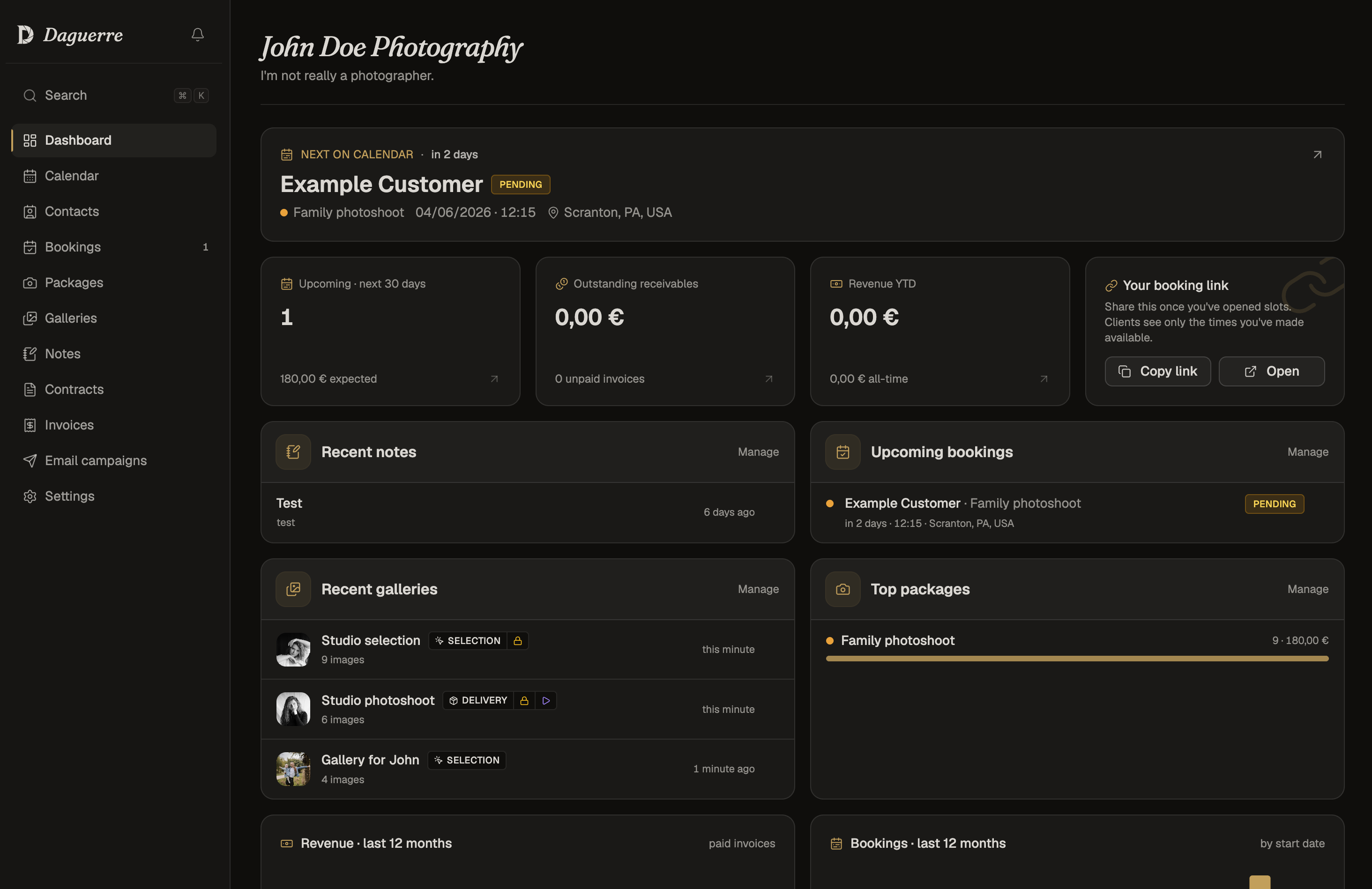Click lock icon on Studio photoshoot
The height and width of the screenshot is (889, 1372).
click(x=524, y=701)
